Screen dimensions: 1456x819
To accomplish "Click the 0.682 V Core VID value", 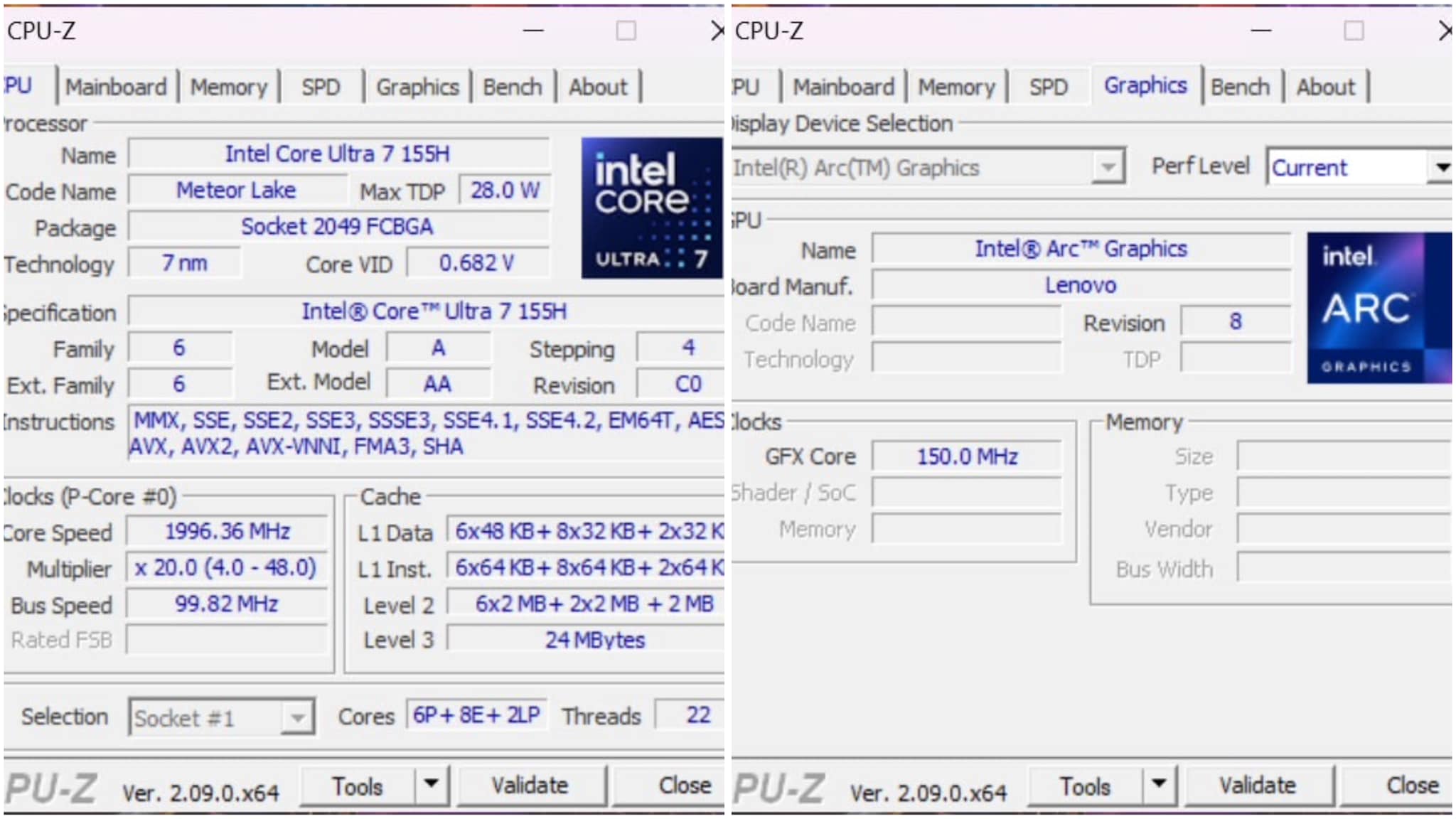I will (478, 263).
